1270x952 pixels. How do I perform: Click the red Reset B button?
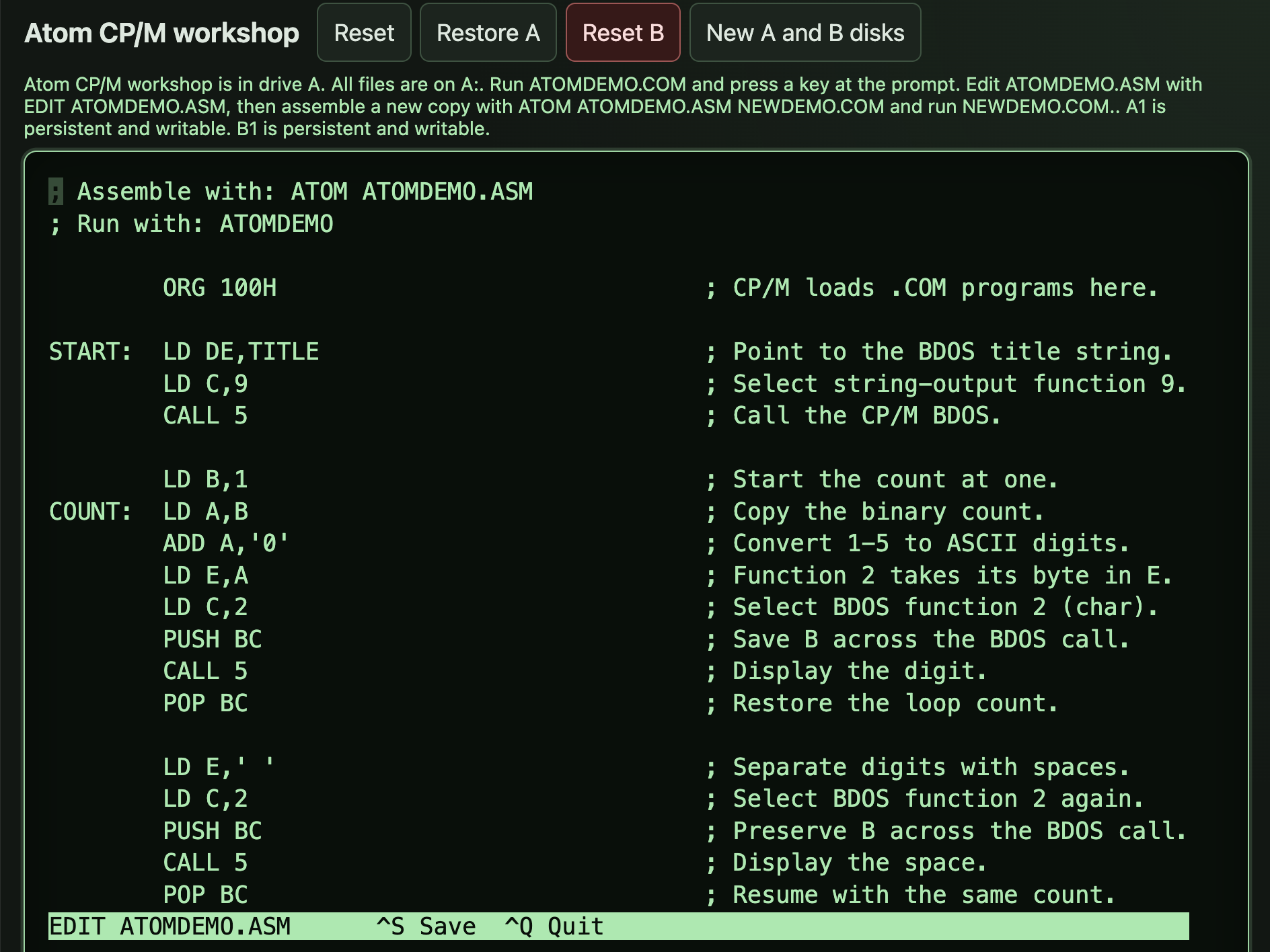point(623,32)
